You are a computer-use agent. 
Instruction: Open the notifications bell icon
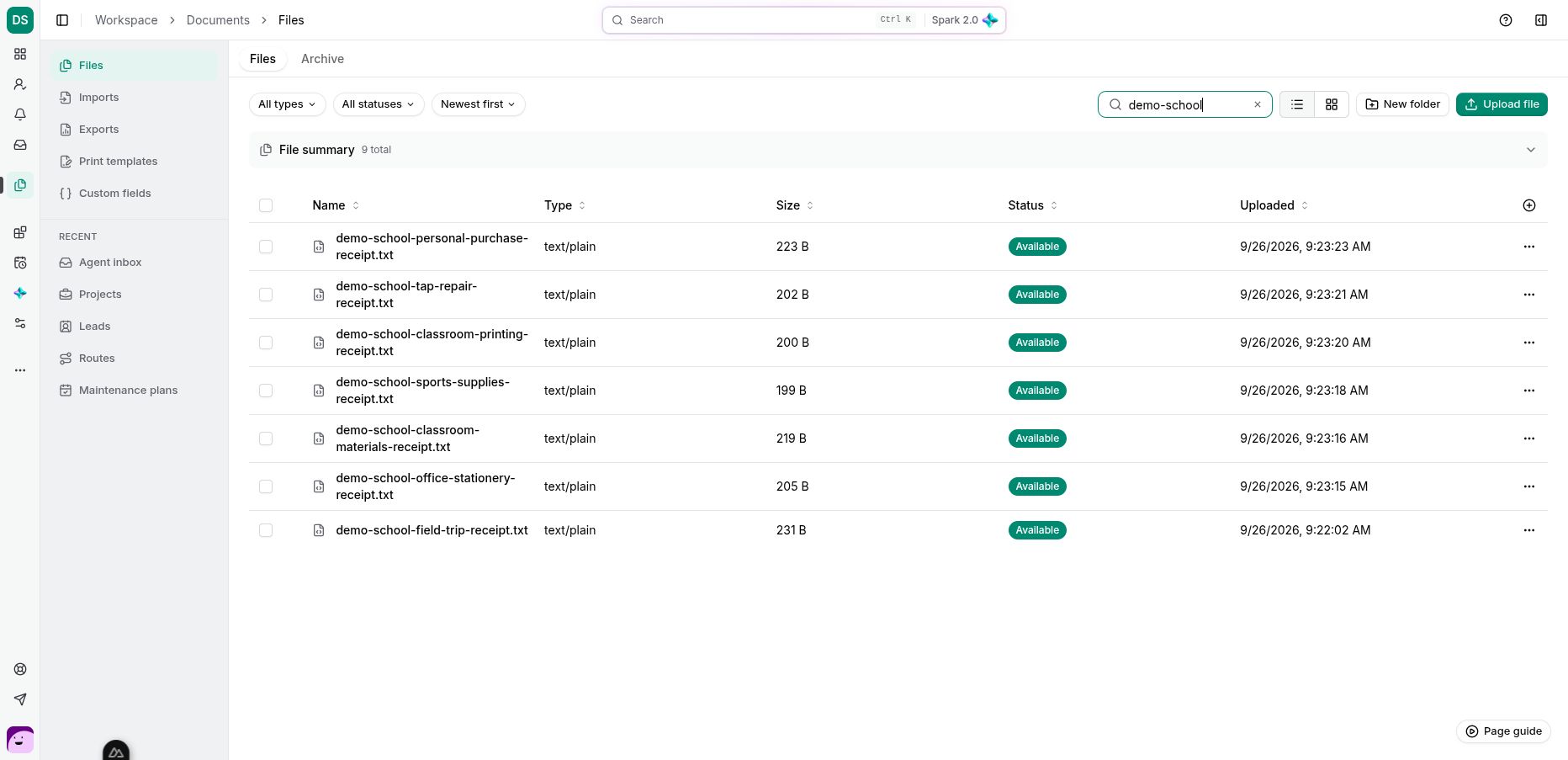point(20,114)
